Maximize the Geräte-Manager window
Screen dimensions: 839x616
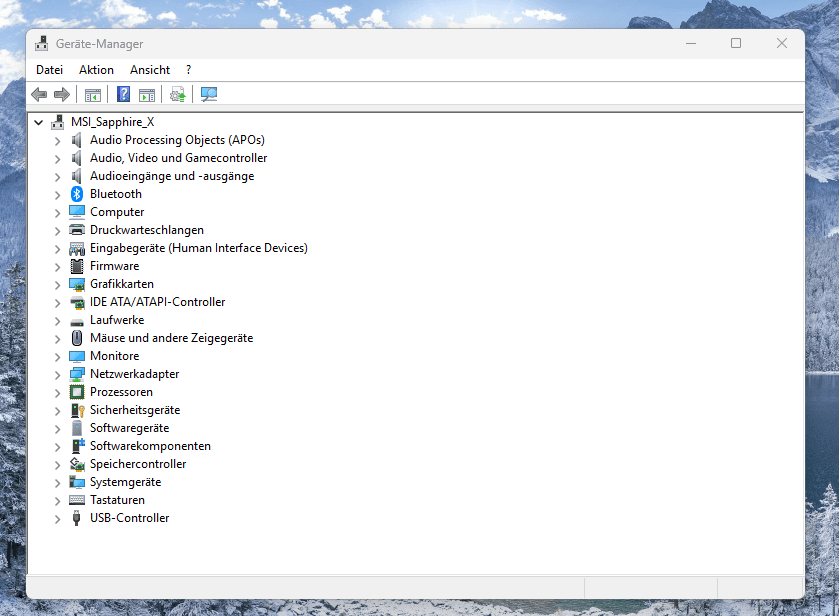point(736,43)
